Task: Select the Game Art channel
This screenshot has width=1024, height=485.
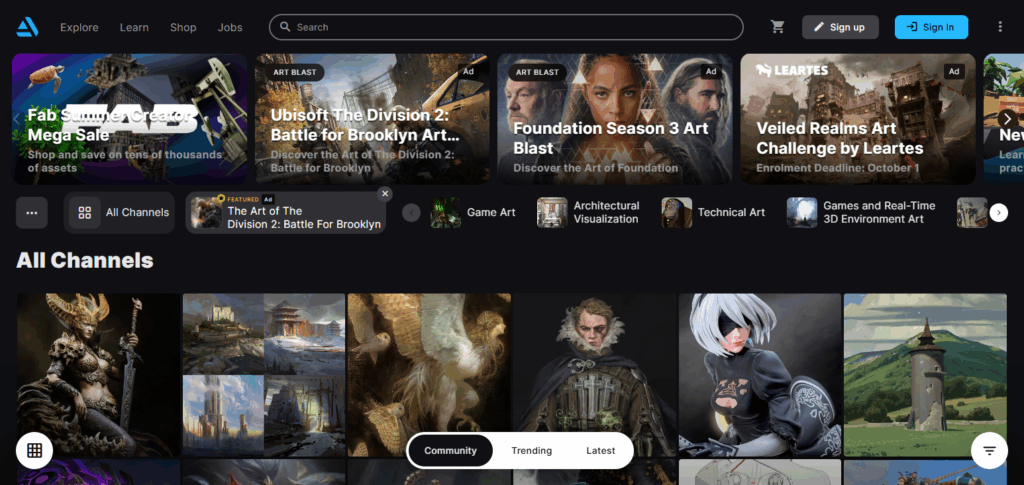Action: [x=473, y=213]
